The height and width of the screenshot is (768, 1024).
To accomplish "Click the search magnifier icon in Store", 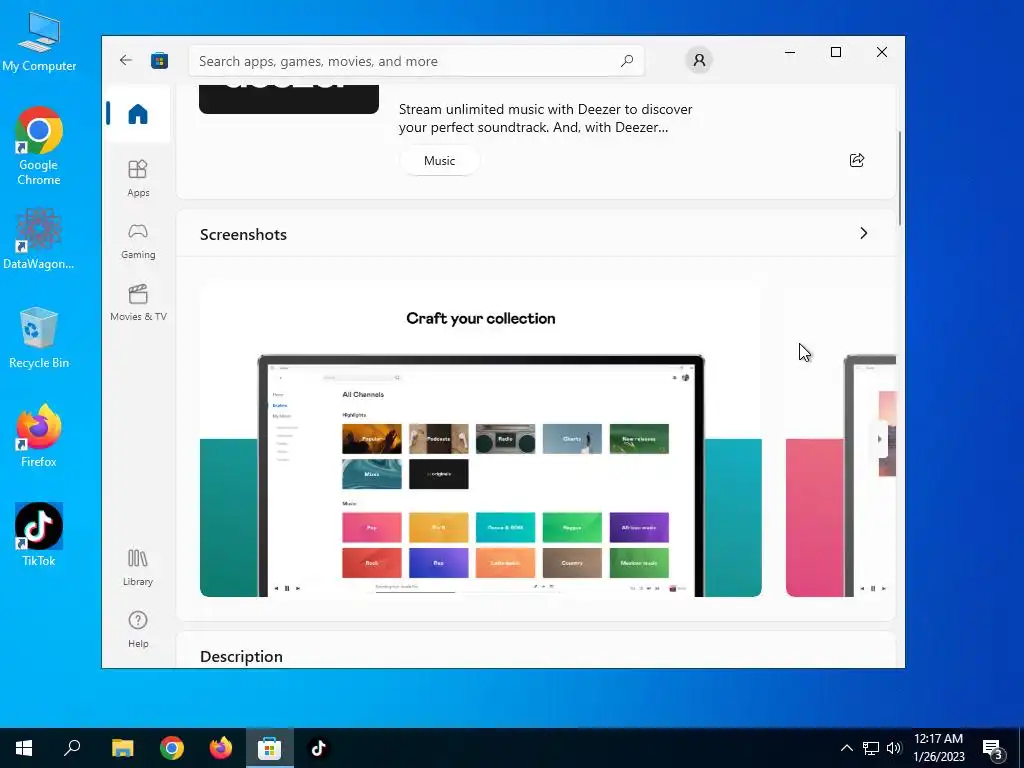I will pos(627,61).
